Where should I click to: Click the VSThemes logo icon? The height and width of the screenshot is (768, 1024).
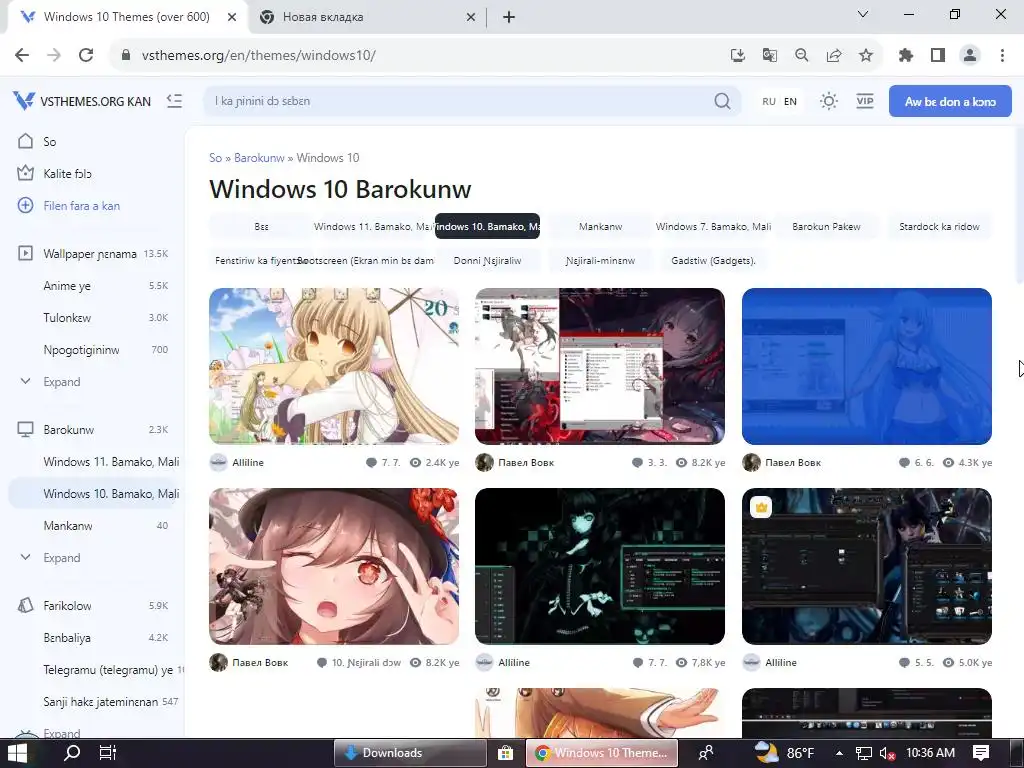(x=24, y=101)
